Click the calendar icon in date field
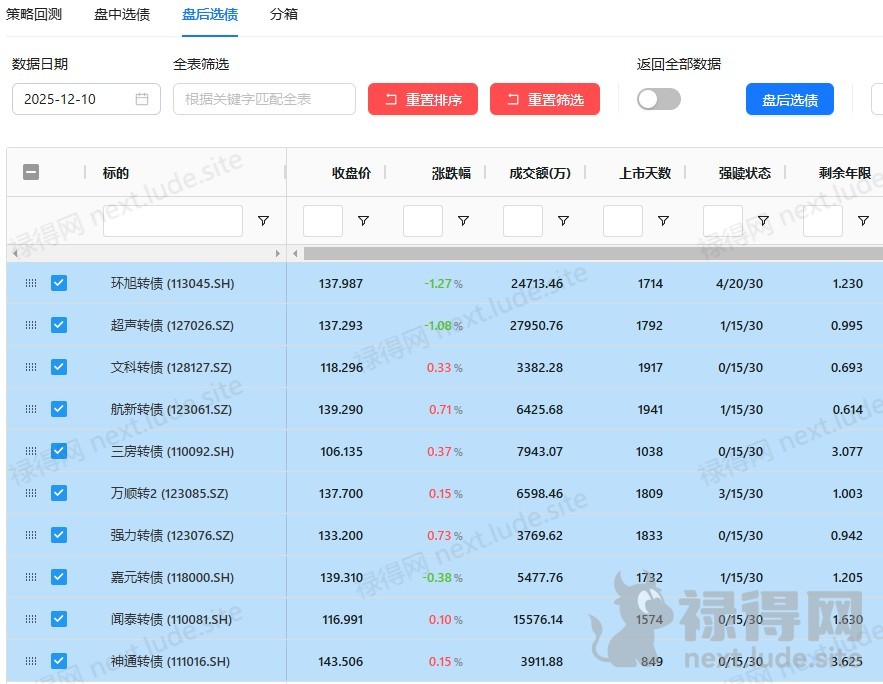883x684 pixels. (142, 99)
